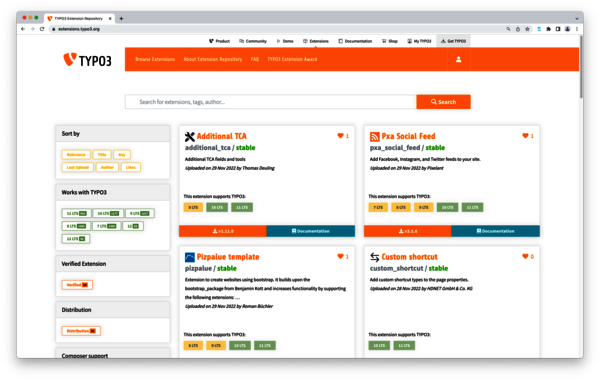
Task: Filter by 7 LTS in Works with TYPO3
Action: point(106,226)
